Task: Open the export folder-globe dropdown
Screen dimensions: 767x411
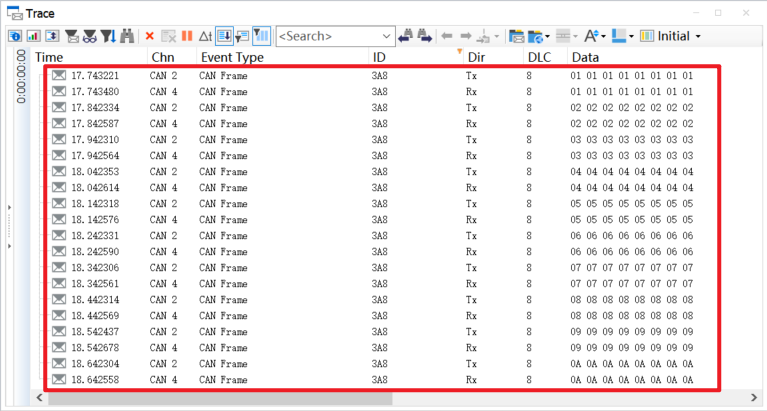Action: coord(539,36)
